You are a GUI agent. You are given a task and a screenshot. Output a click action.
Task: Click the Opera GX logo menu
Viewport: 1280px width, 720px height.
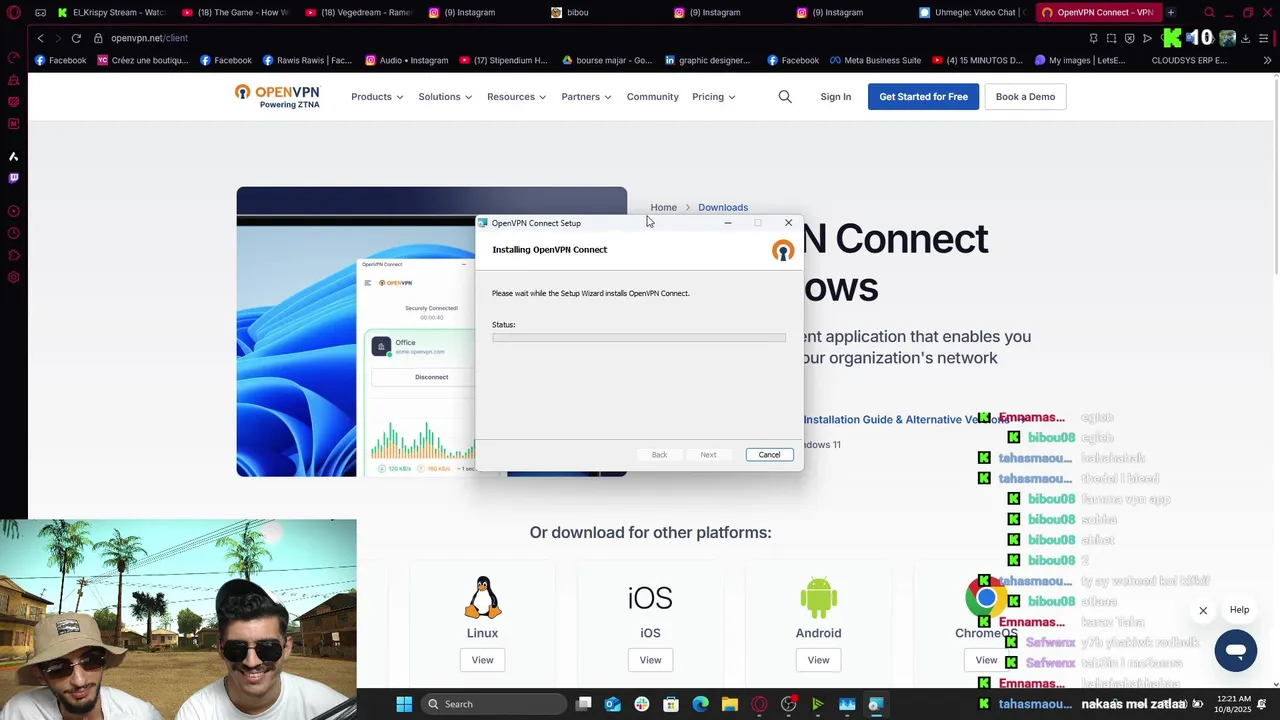click(x=13, y=13)
